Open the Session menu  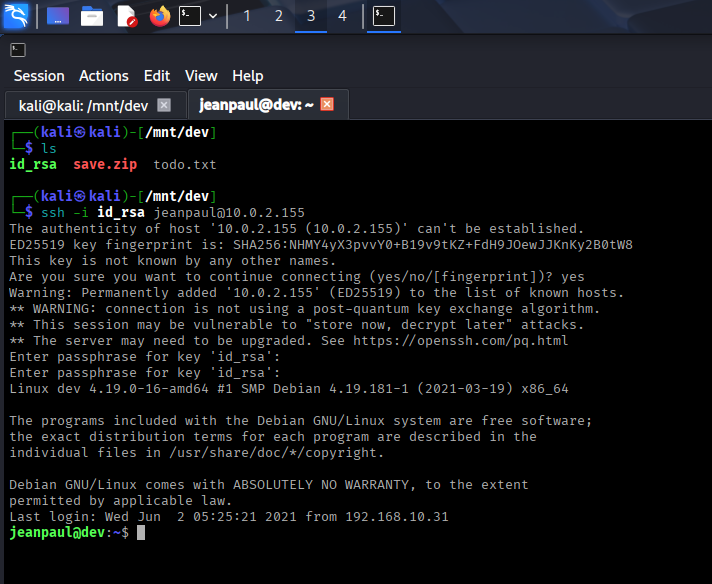tap(39, 76)
